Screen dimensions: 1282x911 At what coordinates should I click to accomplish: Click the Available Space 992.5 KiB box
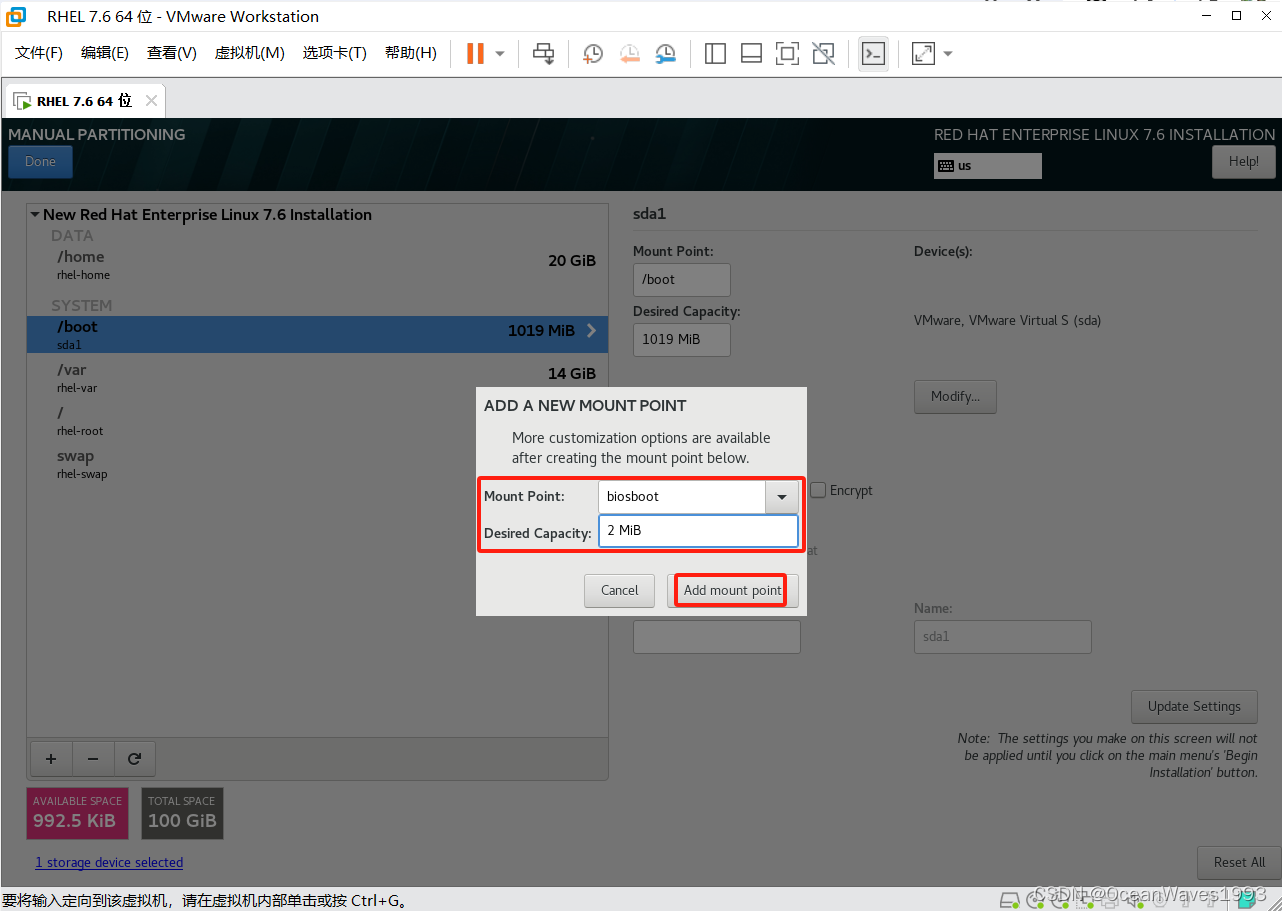[78, 813]
